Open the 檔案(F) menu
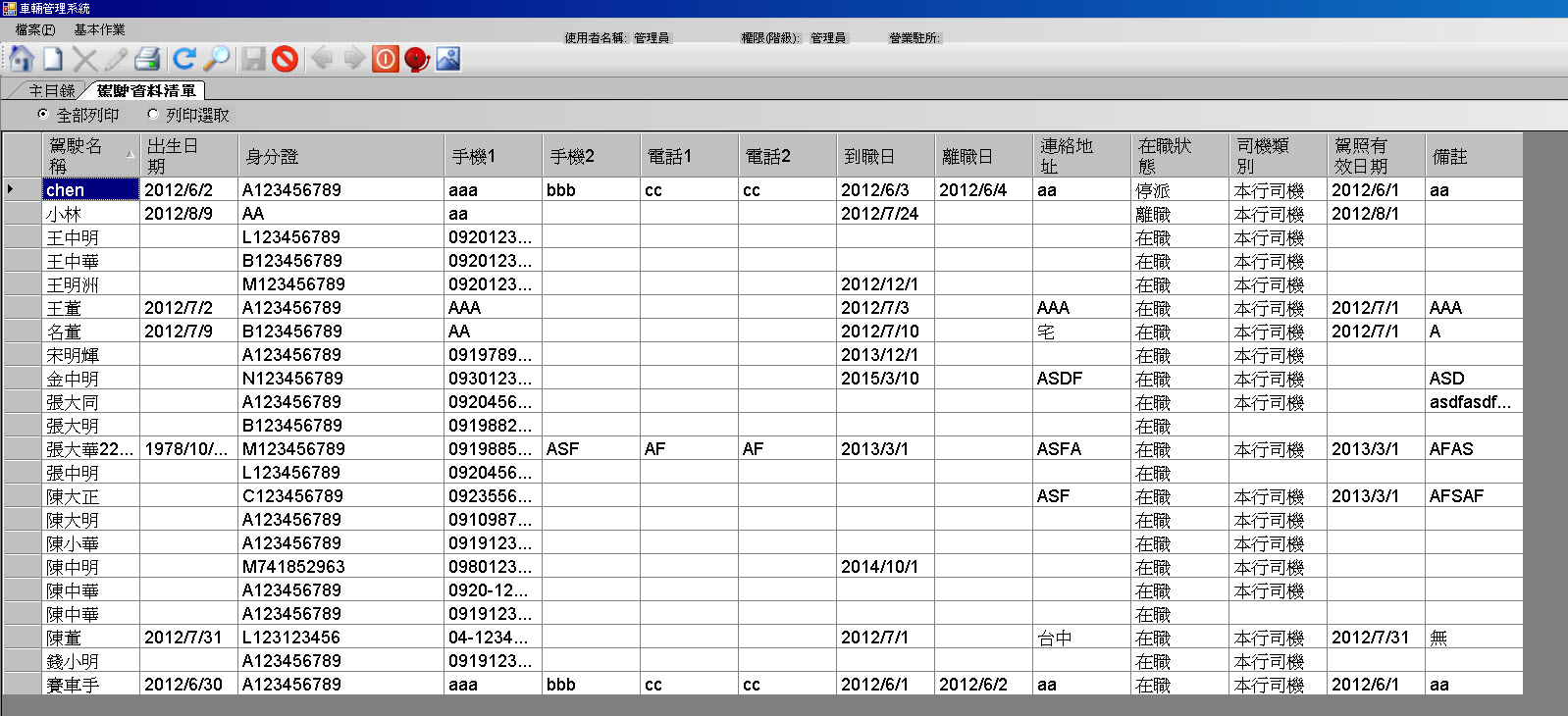This screenshot has width=1568, height=716. pyautogui.click(x=35, y=30)
